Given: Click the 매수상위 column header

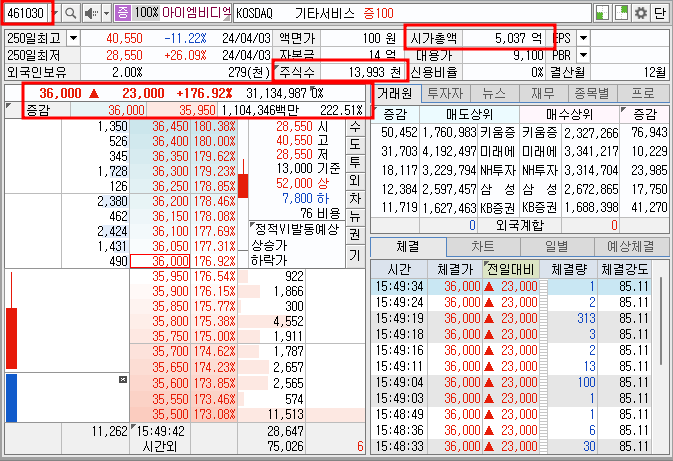Looking at the screenshot, I should tap(569, 114).
